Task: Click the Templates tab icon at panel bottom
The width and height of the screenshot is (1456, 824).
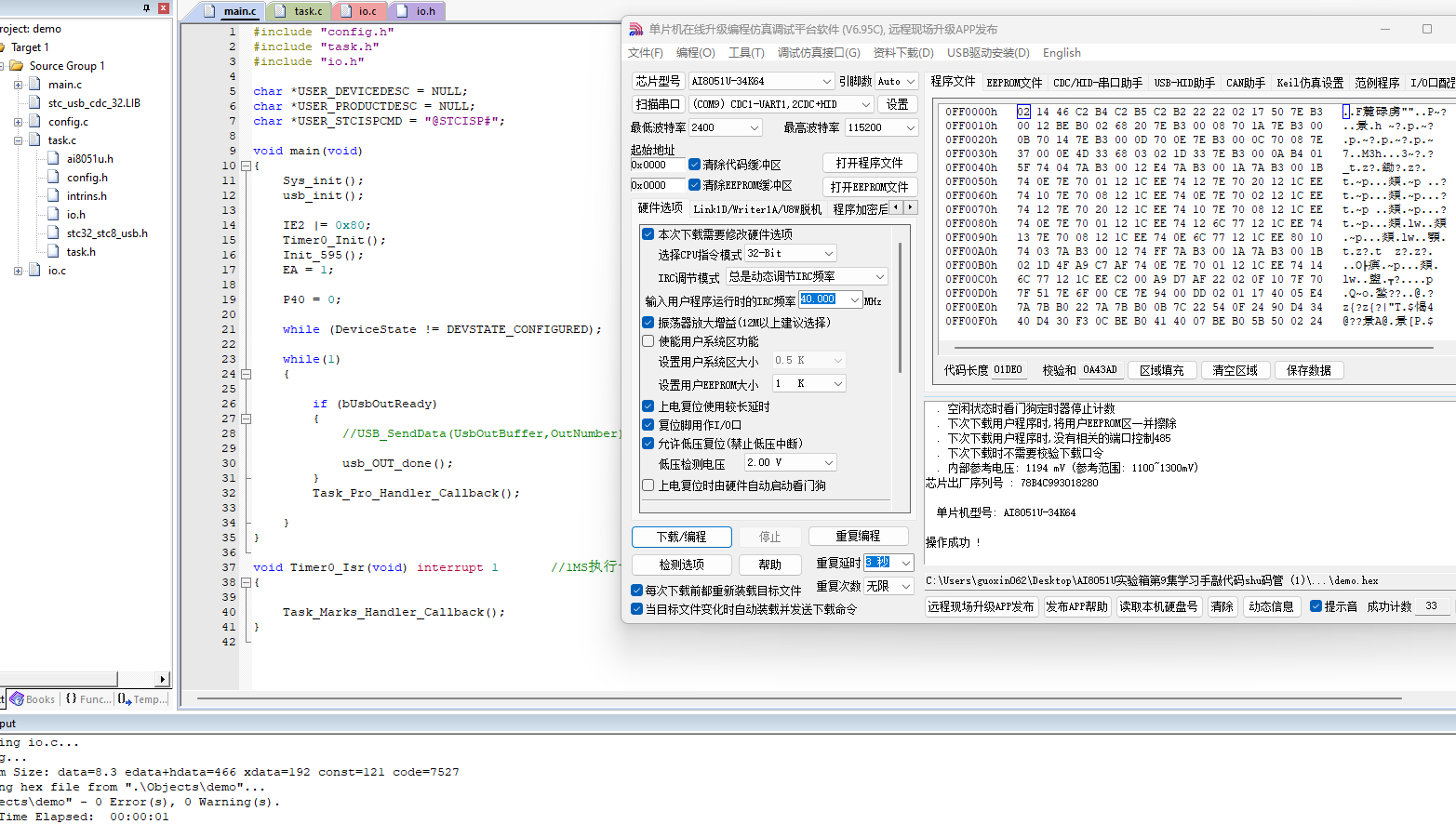Action: pyautogui.click(x=125, y=698)
